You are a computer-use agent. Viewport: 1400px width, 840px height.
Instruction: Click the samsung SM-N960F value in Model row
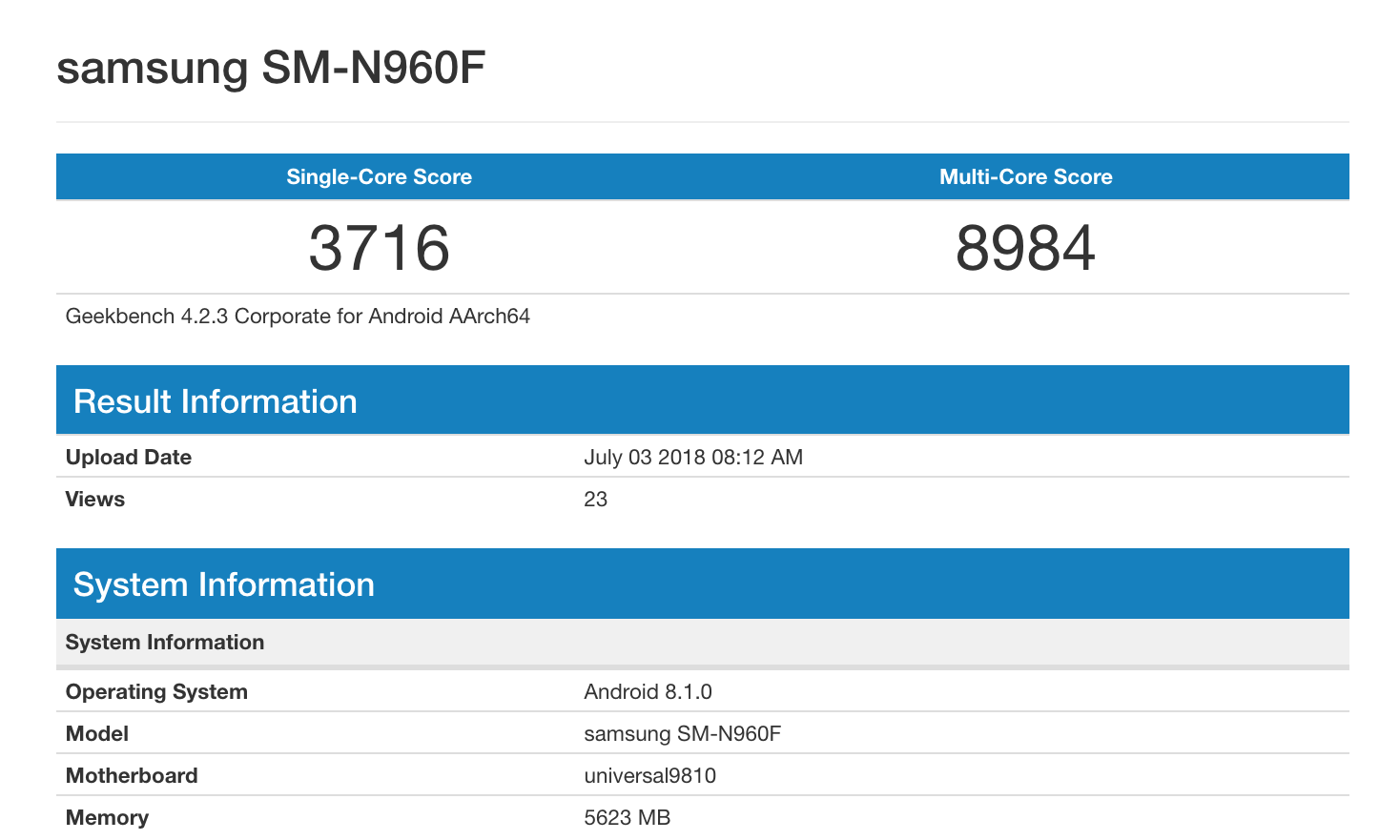point(683,734)
